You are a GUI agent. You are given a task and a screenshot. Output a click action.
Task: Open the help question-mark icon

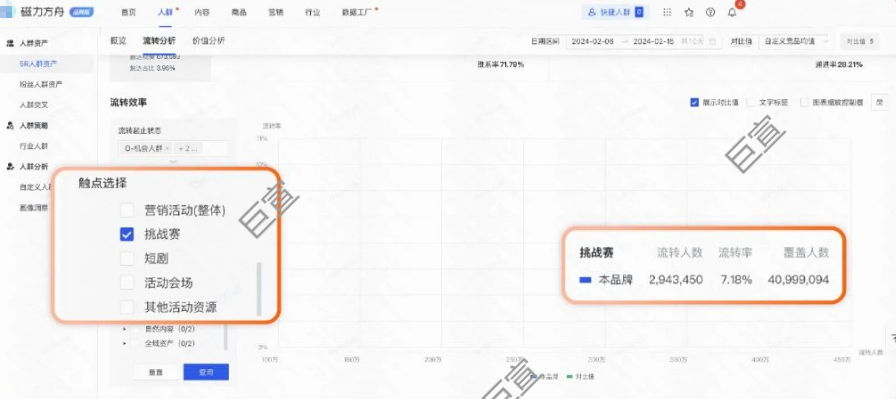(710, 12)
